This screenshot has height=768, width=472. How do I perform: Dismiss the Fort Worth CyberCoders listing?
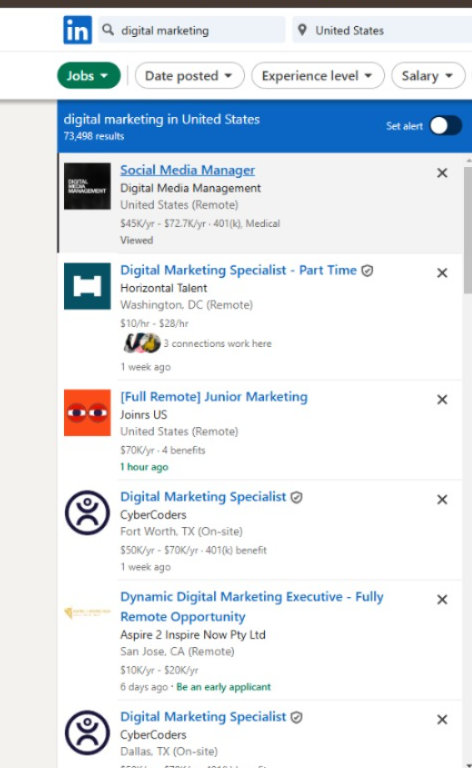pos(442,500)
